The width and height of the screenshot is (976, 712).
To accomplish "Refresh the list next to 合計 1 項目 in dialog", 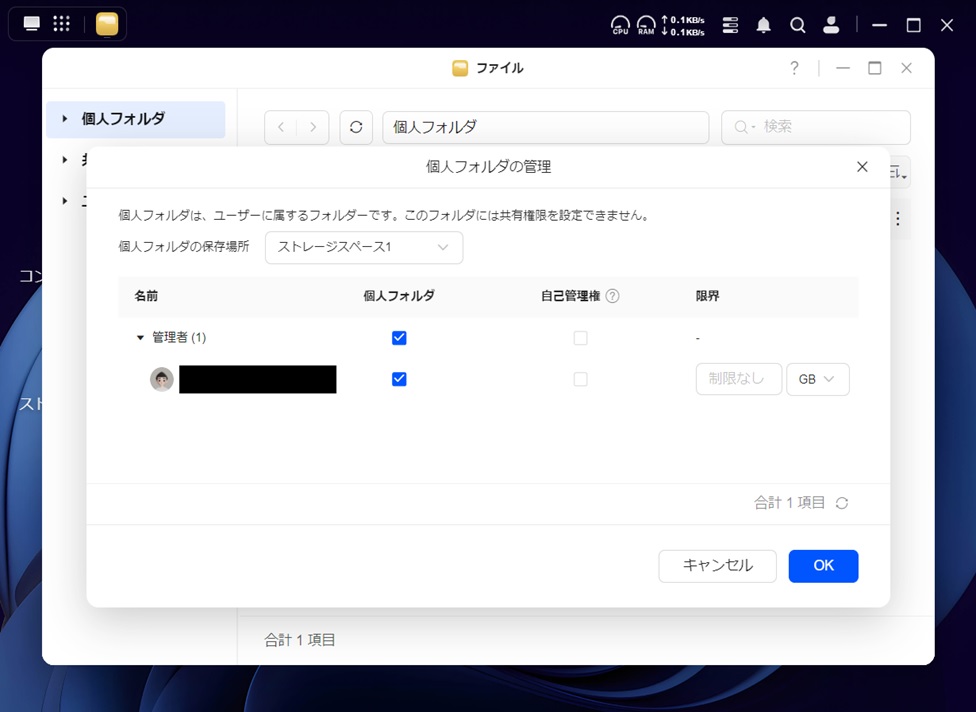I will [x=842, y=503].
